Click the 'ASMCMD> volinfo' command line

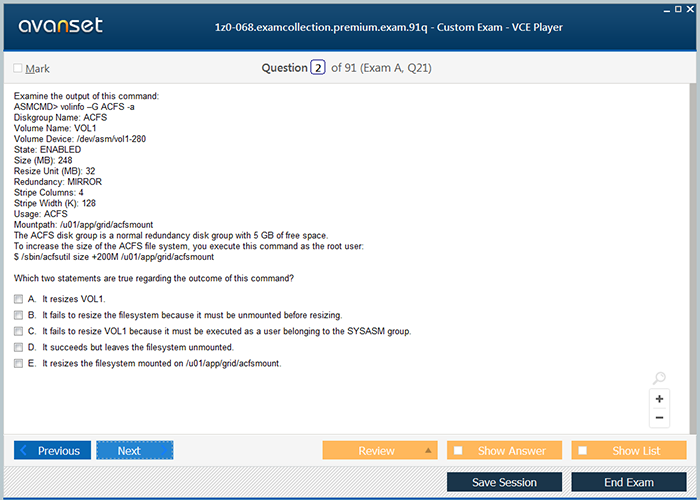tap(74, 107)
